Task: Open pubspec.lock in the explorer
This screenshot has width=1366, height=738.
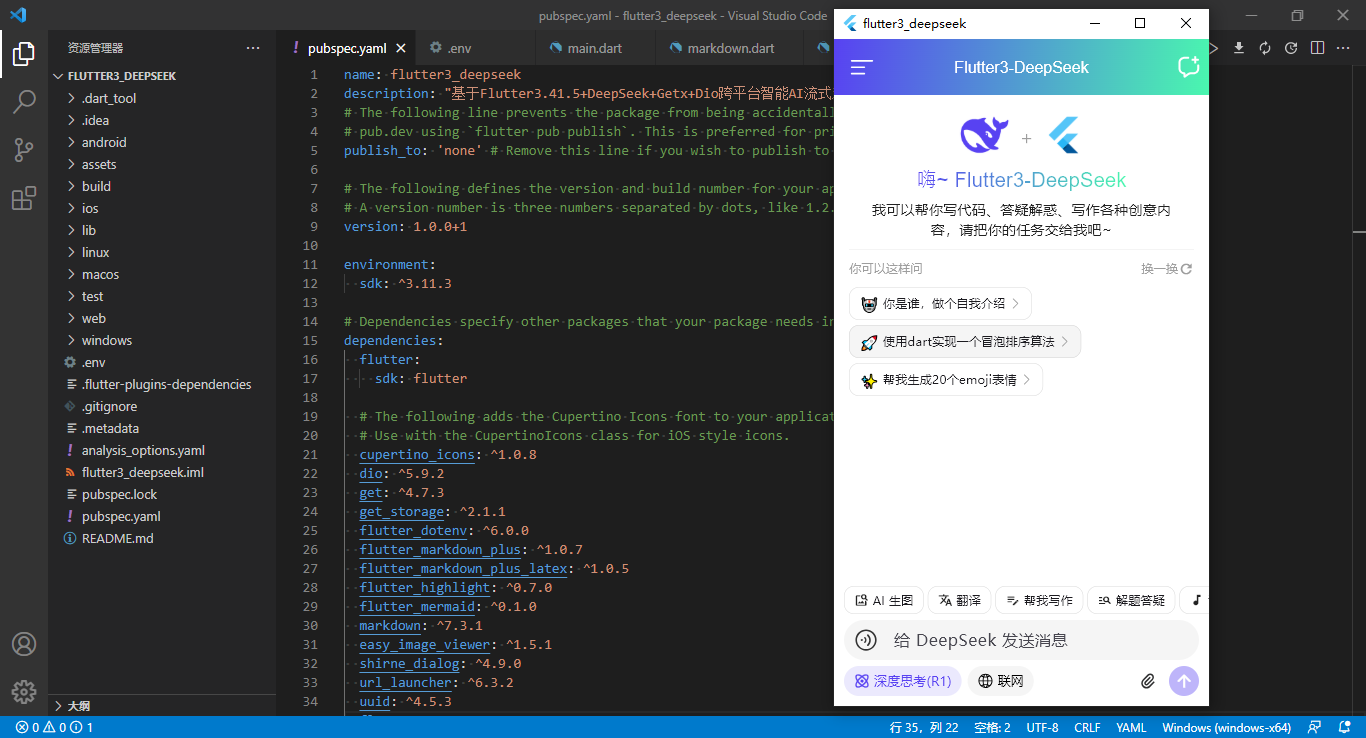Action: point(162,494)
